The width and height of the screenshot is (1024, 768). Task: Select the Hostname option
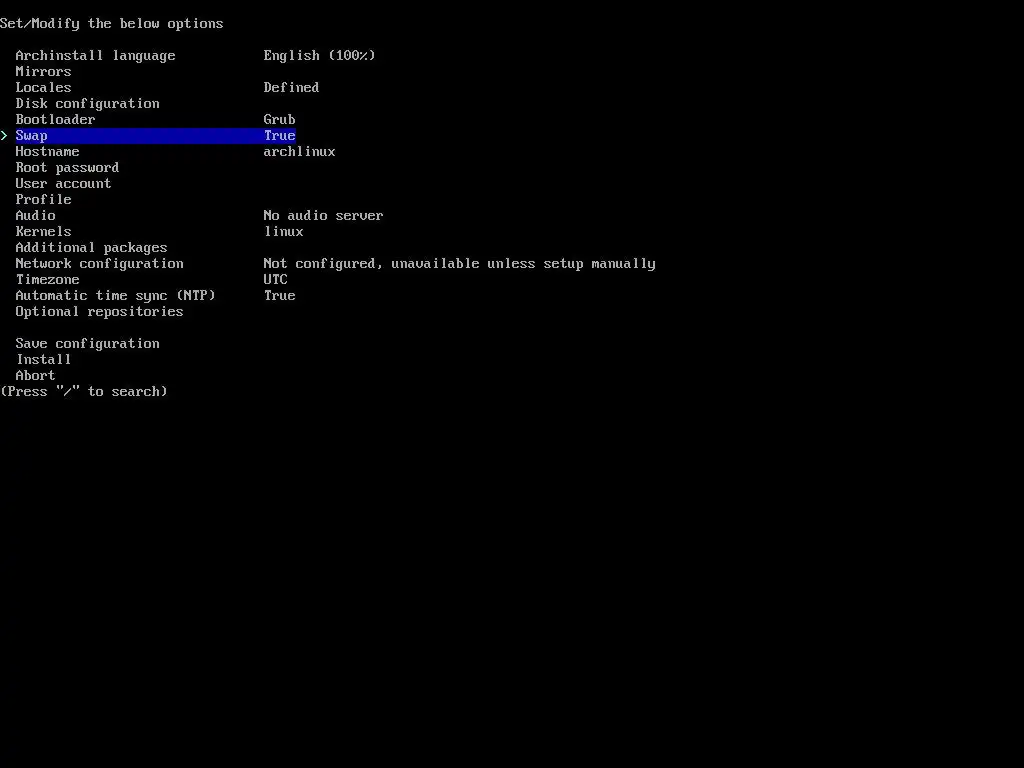click(x=47, y=152)
